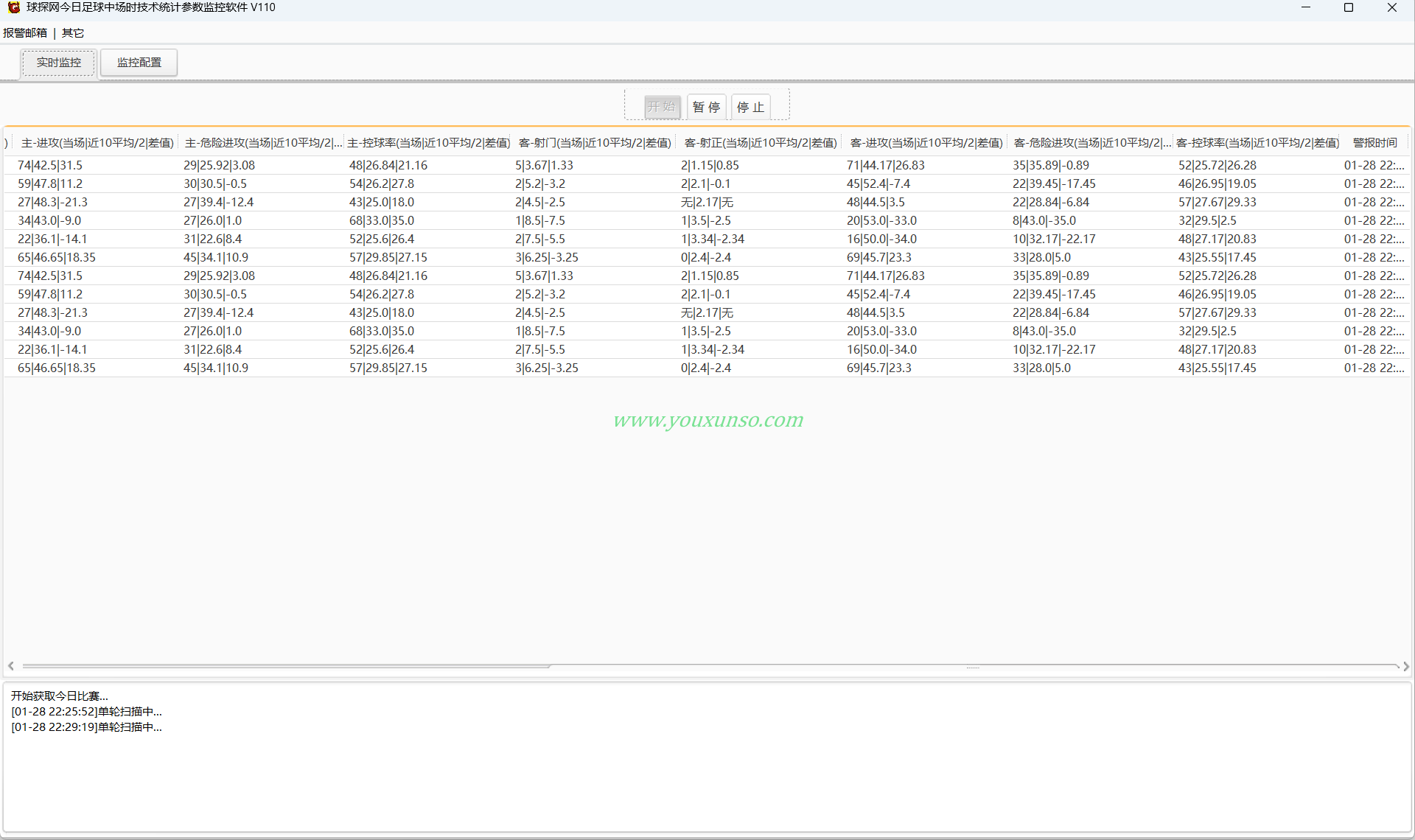Click the 警报时间 column header
Viewport: 1415px width, 840px height.
(x=1375, y=143)
